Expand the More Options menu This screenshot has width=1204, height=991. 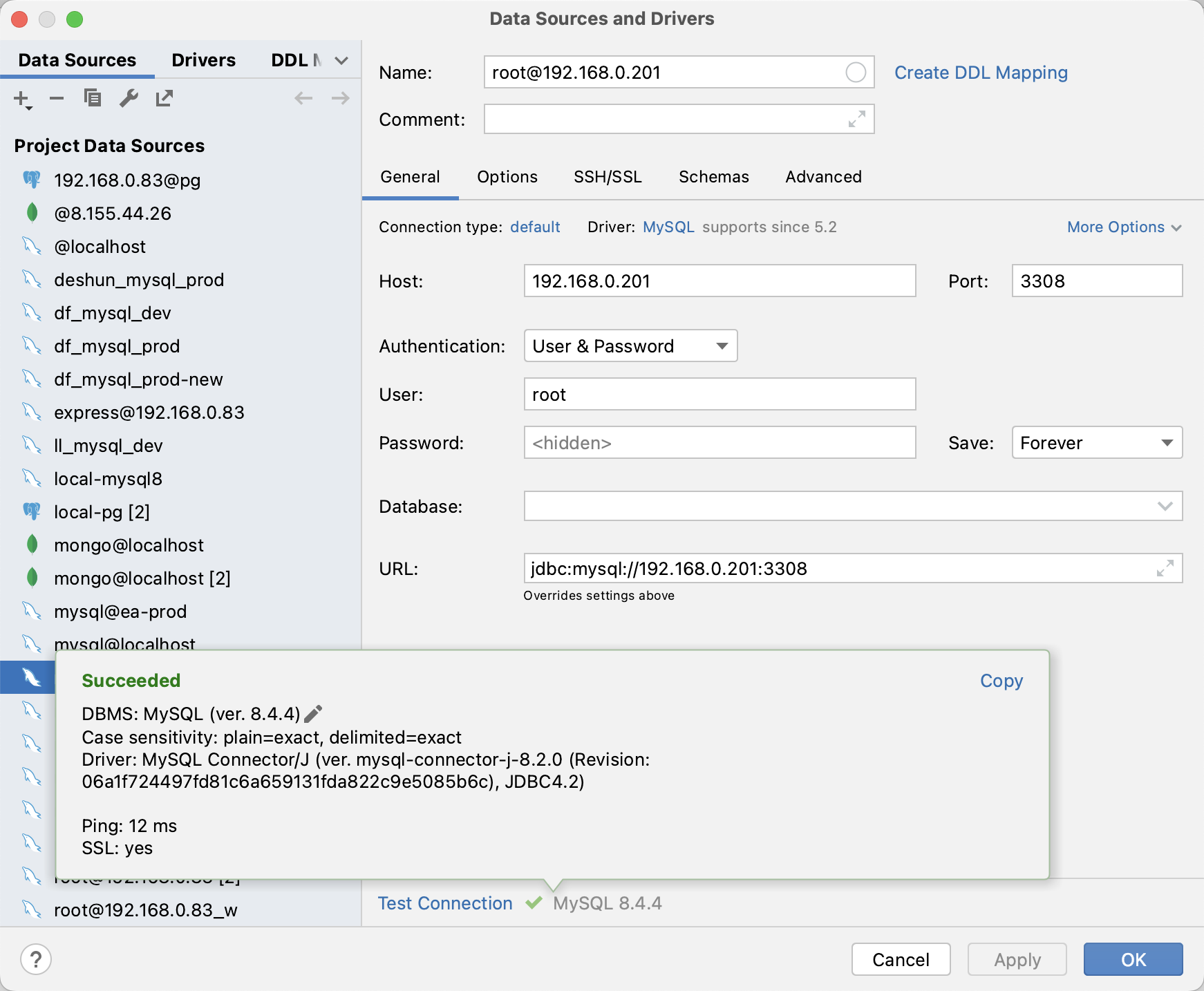(1124, 227)
